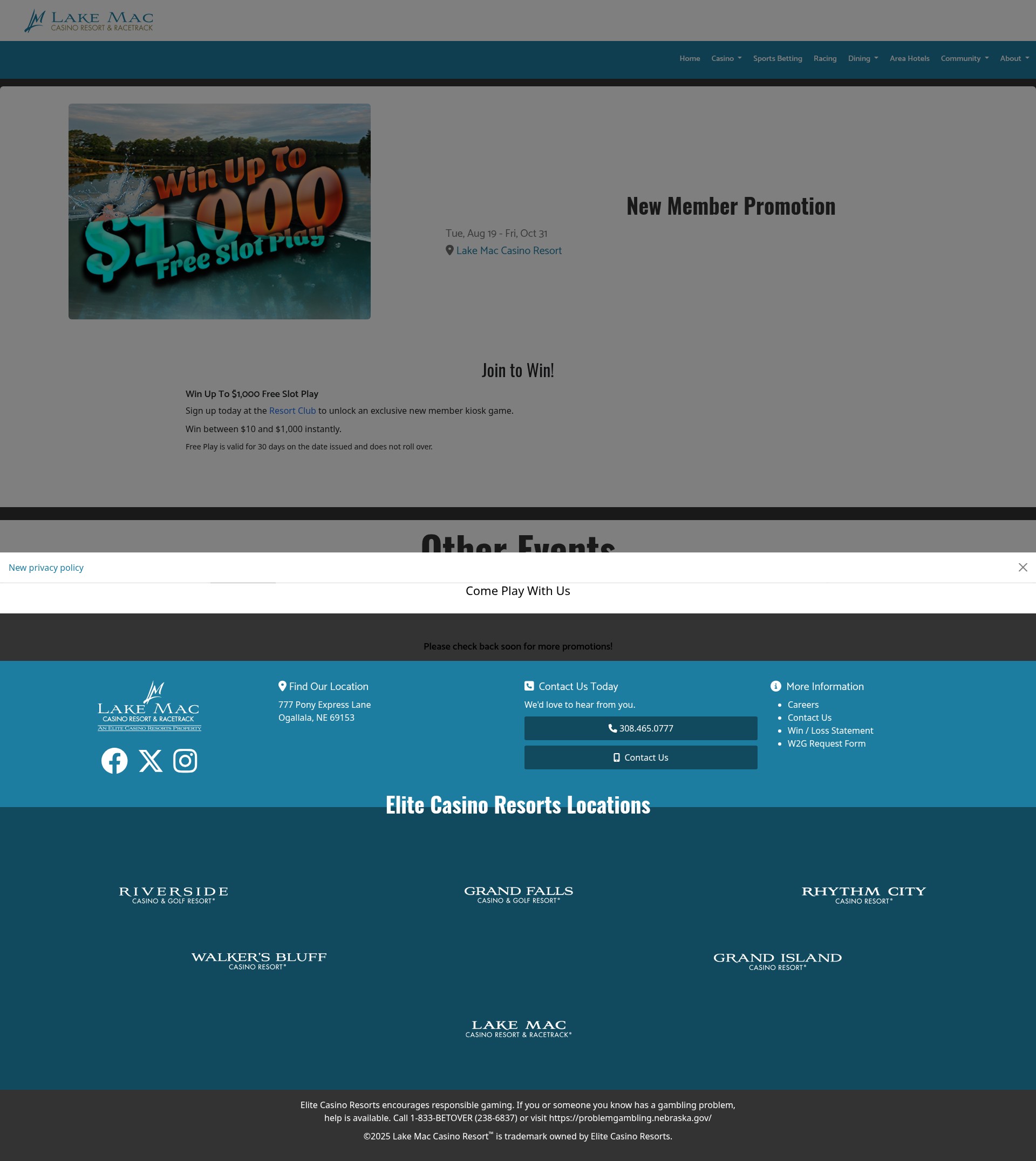Open the Walker's Bluff Casino Resort logo
1036x1161 pixels.
pyautogui.click(x=259, y=961)
